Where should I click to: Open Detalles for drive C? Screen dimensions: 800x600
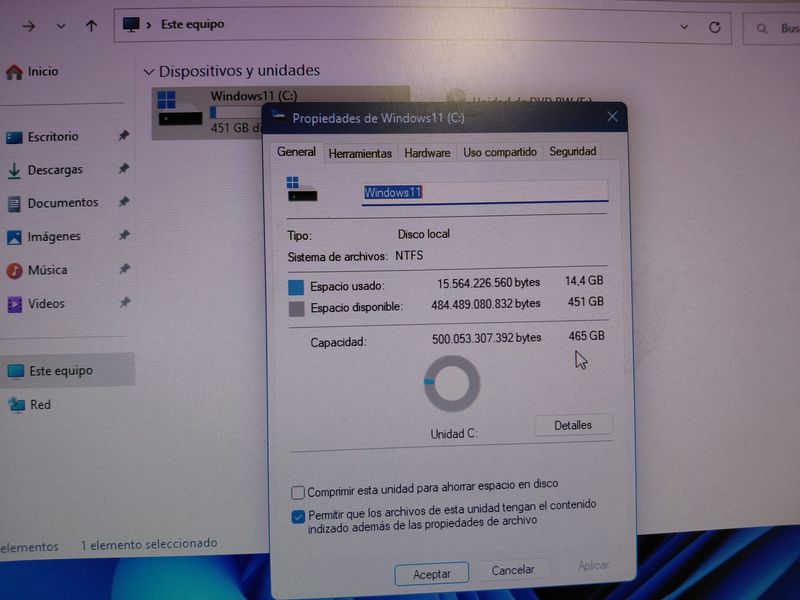coord(573,426)
